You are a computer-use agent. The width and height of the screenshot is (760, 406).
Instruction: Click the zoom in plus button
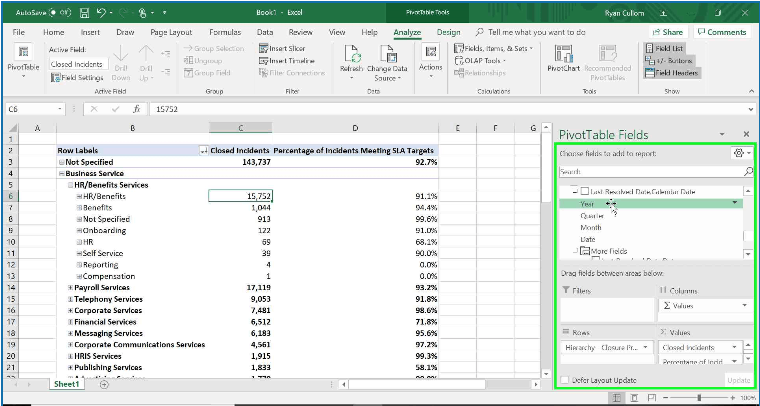pyautogui.click(x=733, y=398)
